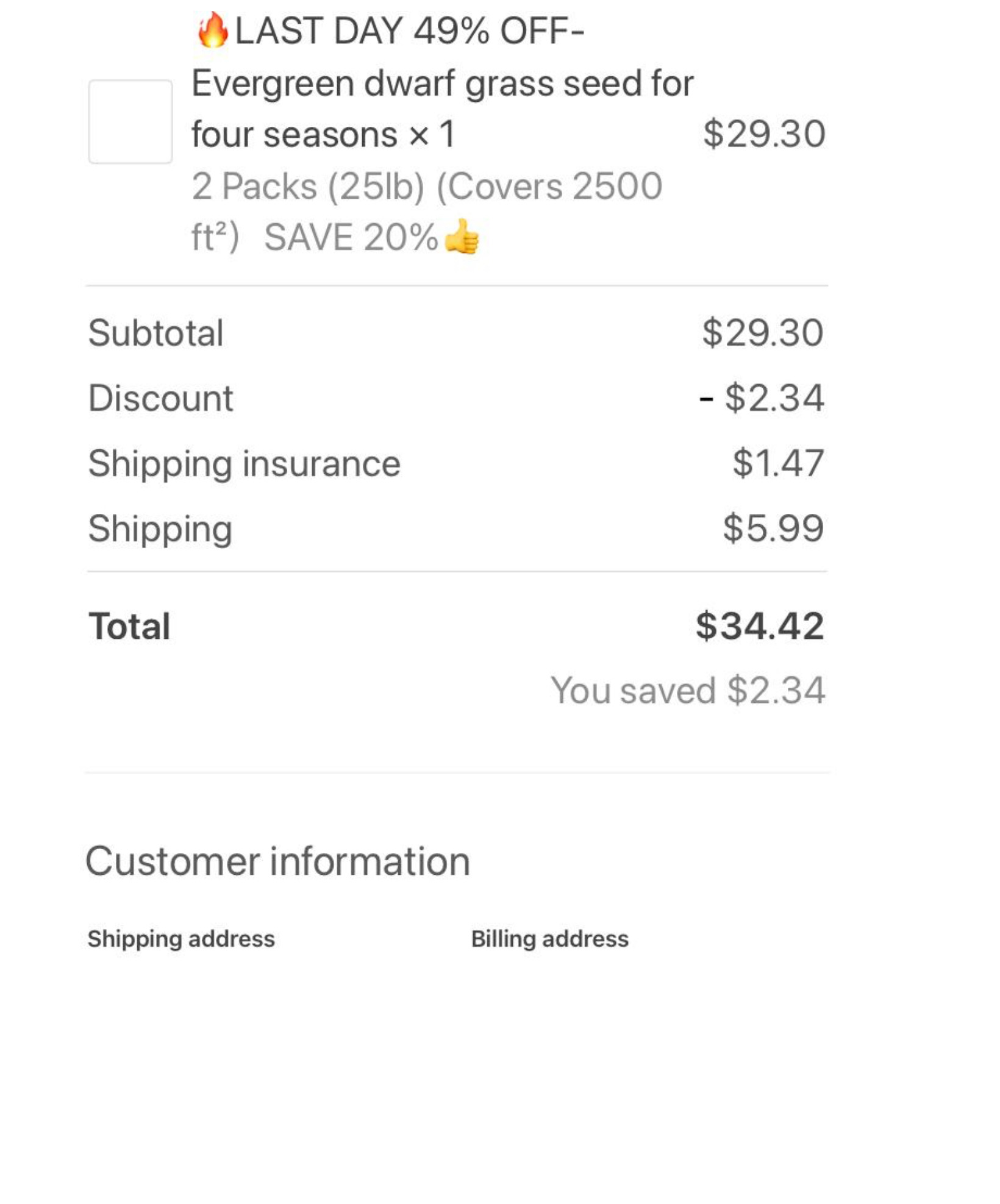Viewport: 1000px width, 1204px height.
Task: Select the $1.47 shipping insurance amount
Action: point(778,463)
